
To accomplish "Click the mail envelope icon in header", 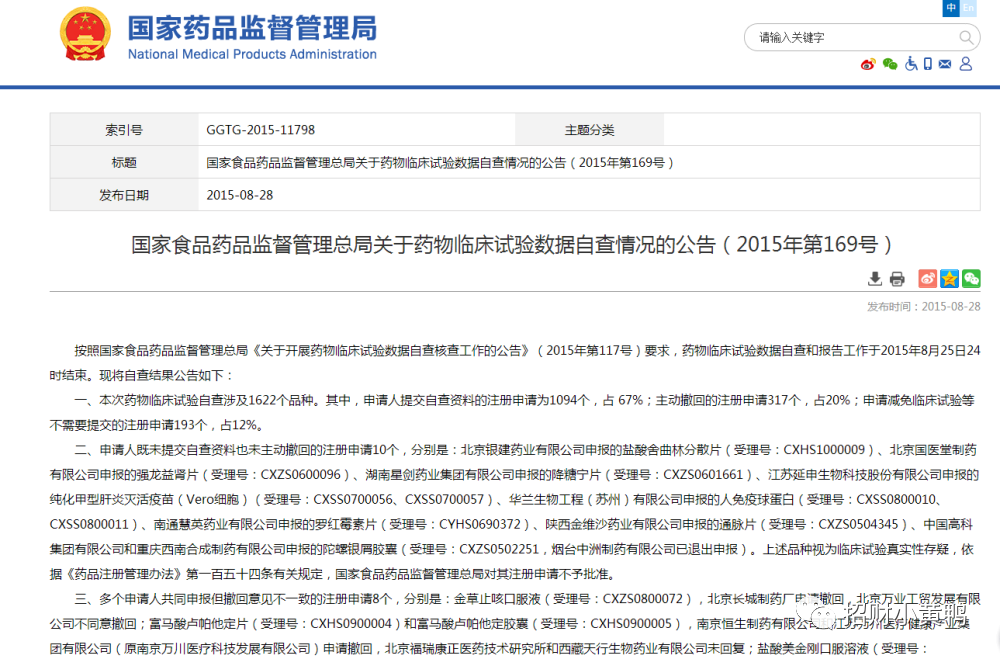I will (x=946, y=64).
